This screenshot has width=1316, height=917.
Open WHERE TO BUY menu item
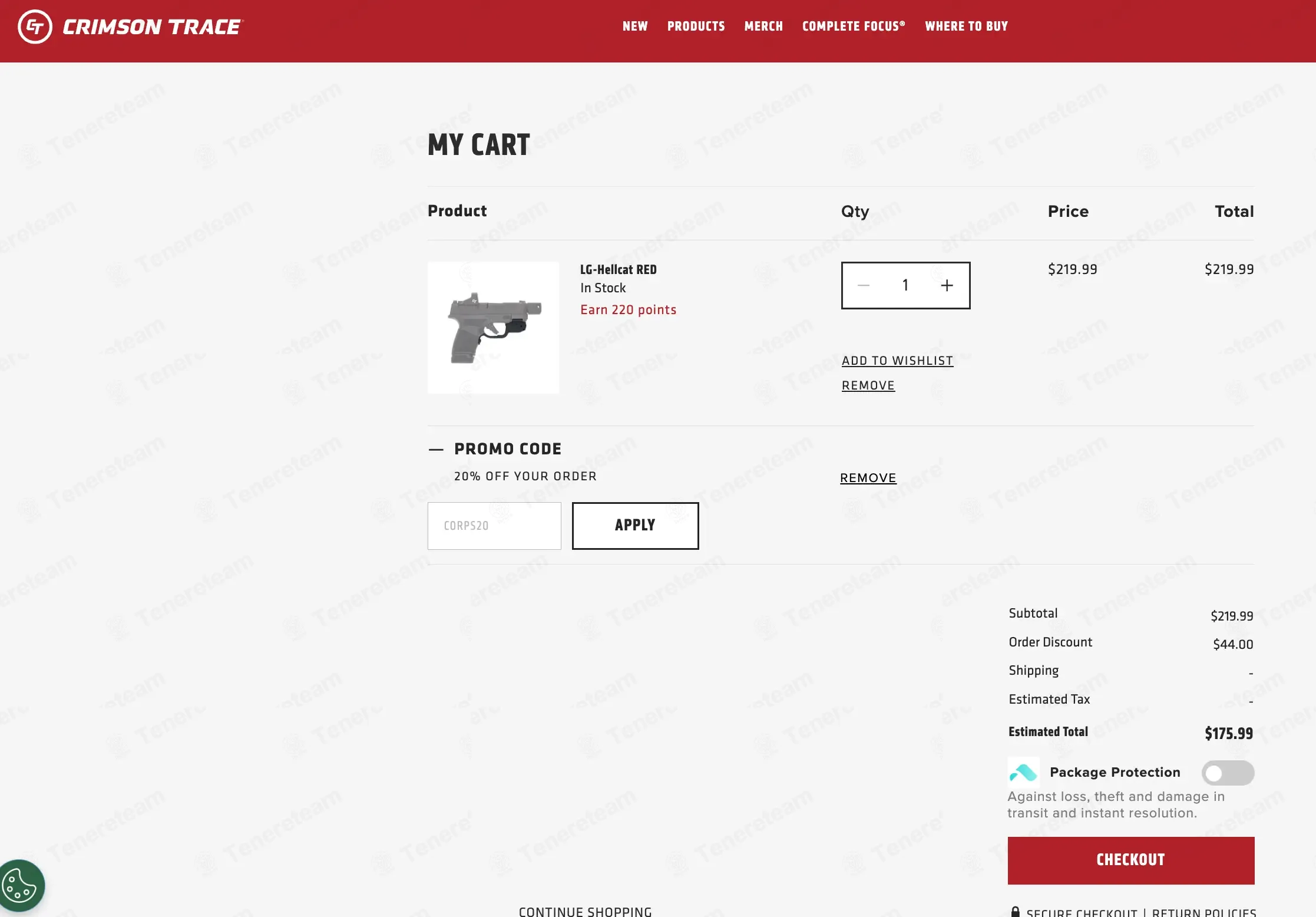966,27
